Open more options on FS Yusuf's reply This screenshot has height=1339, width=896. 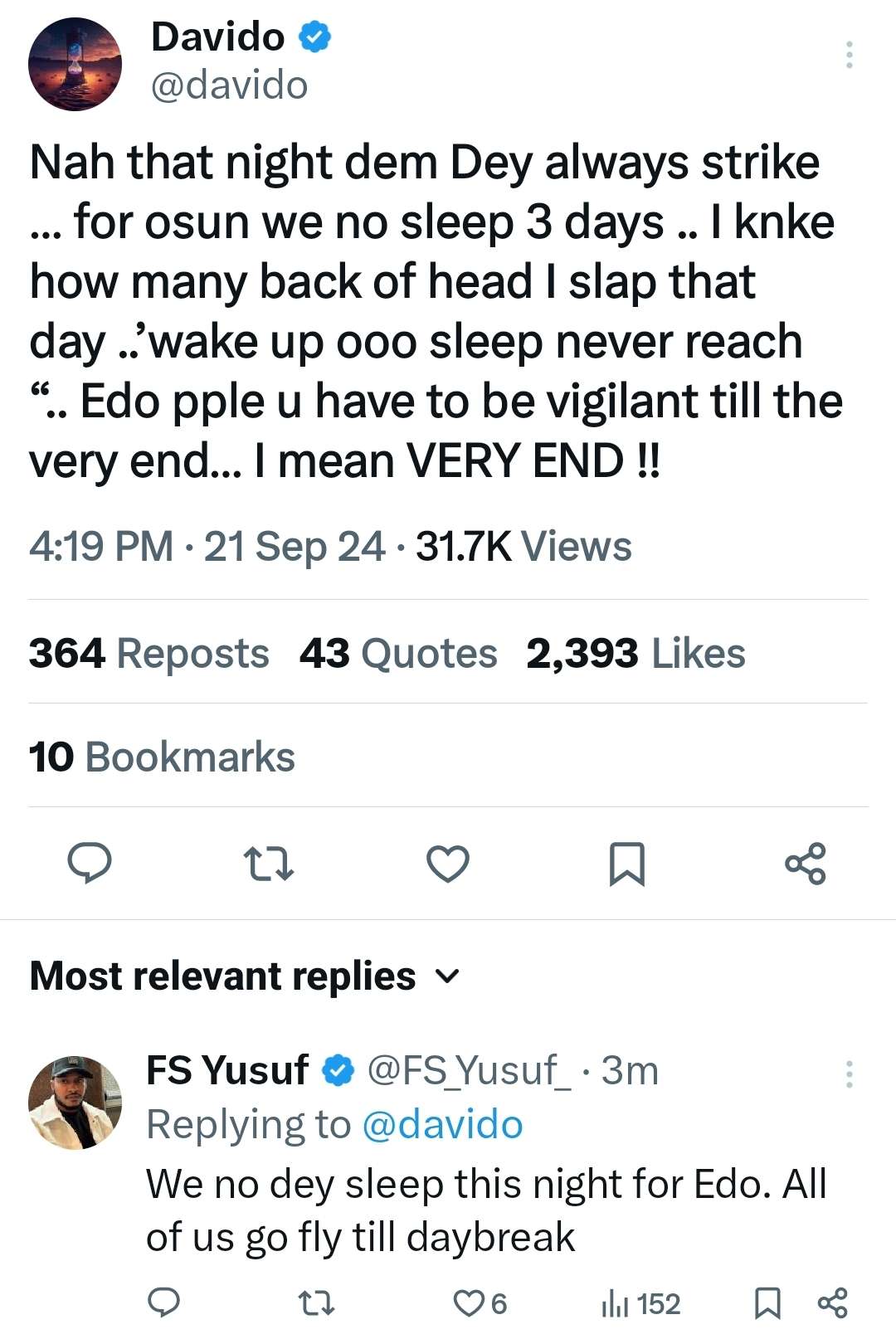[x=849, y=1074]
